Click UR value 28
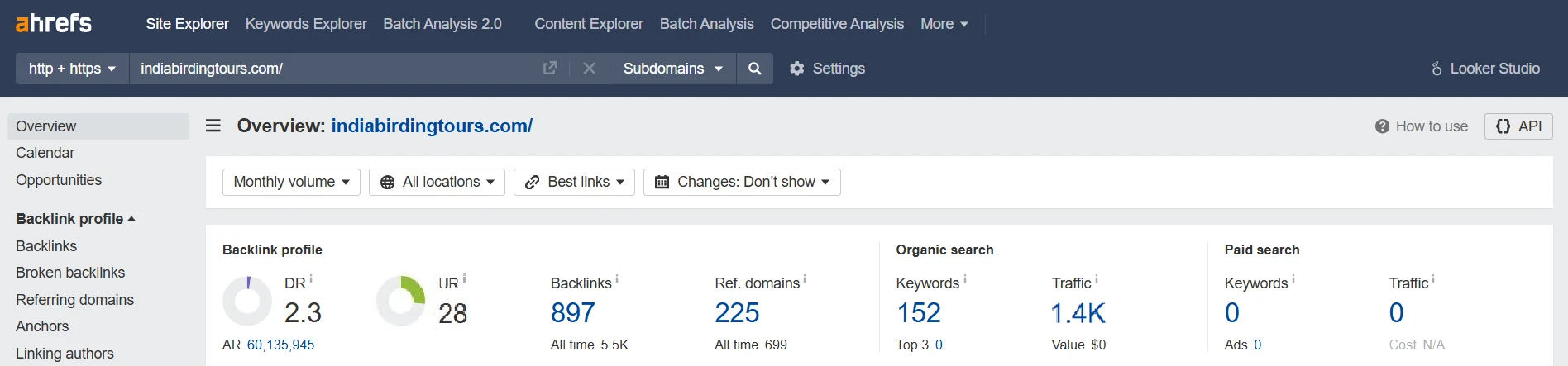 click(x=452, y=313)
